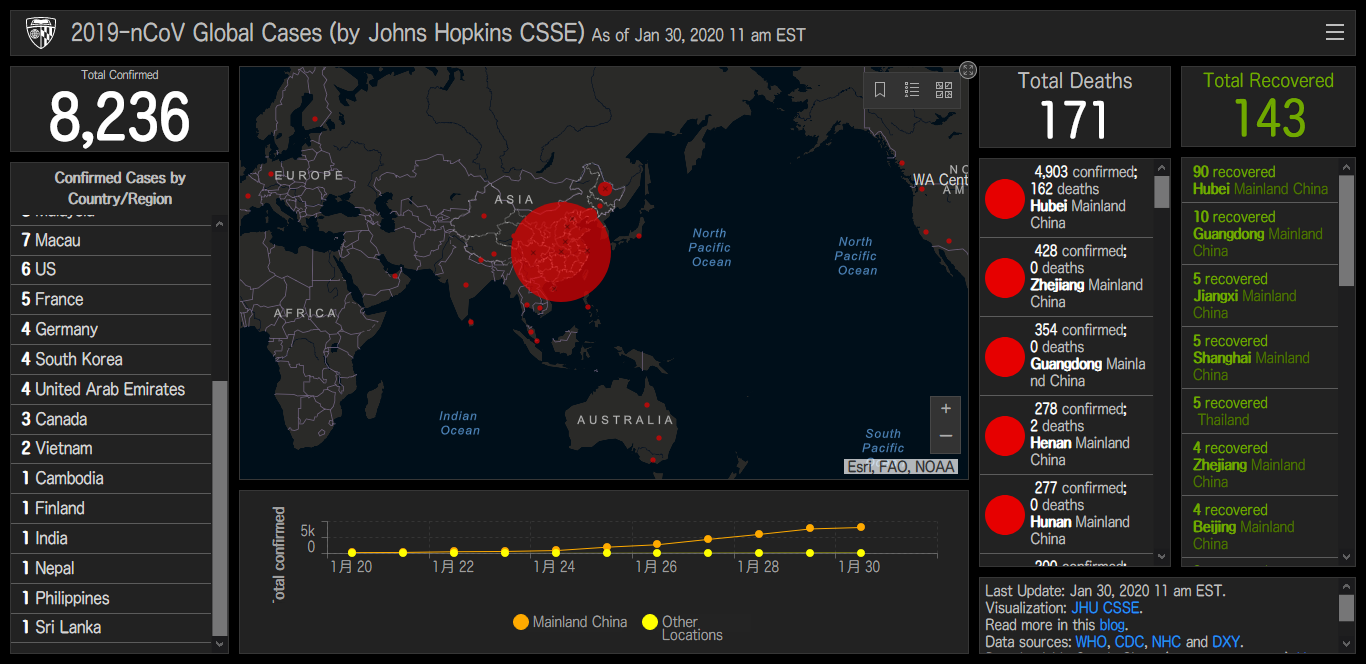
Task: Select the 1 India row
Action: point(111,539)
